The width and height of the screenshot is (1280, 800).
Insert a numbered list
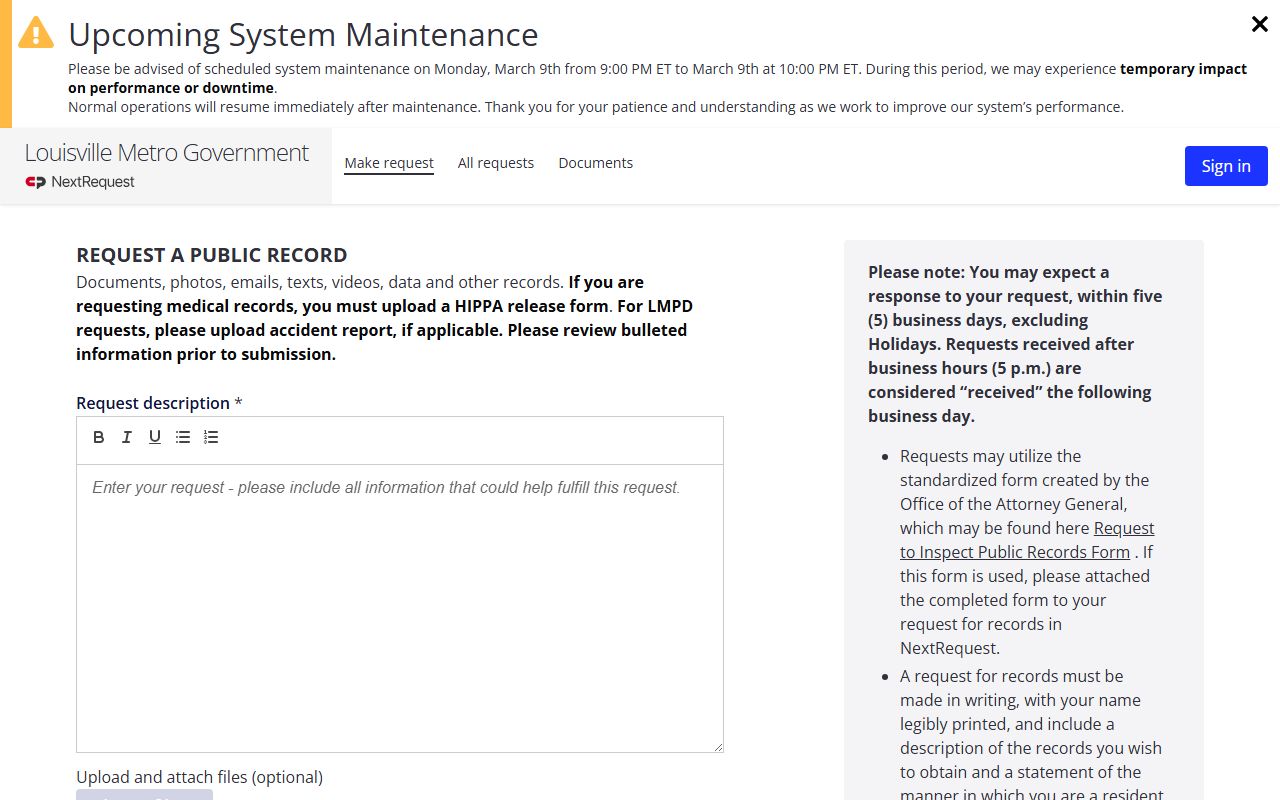pos(211,437)
